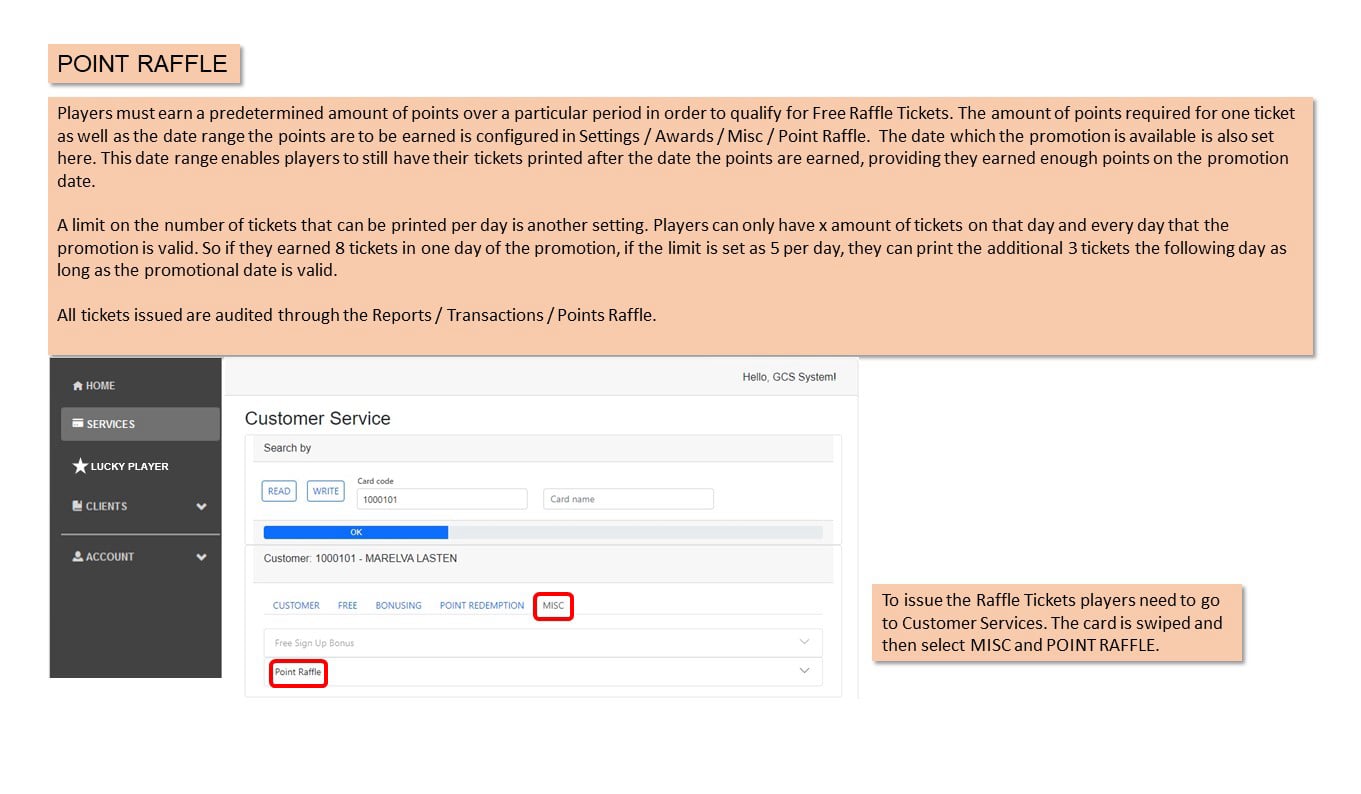Screen dimensions: 1361x794
Task: Go to the POINT REDEMPTION tab
Action: [x=482, y=606]
